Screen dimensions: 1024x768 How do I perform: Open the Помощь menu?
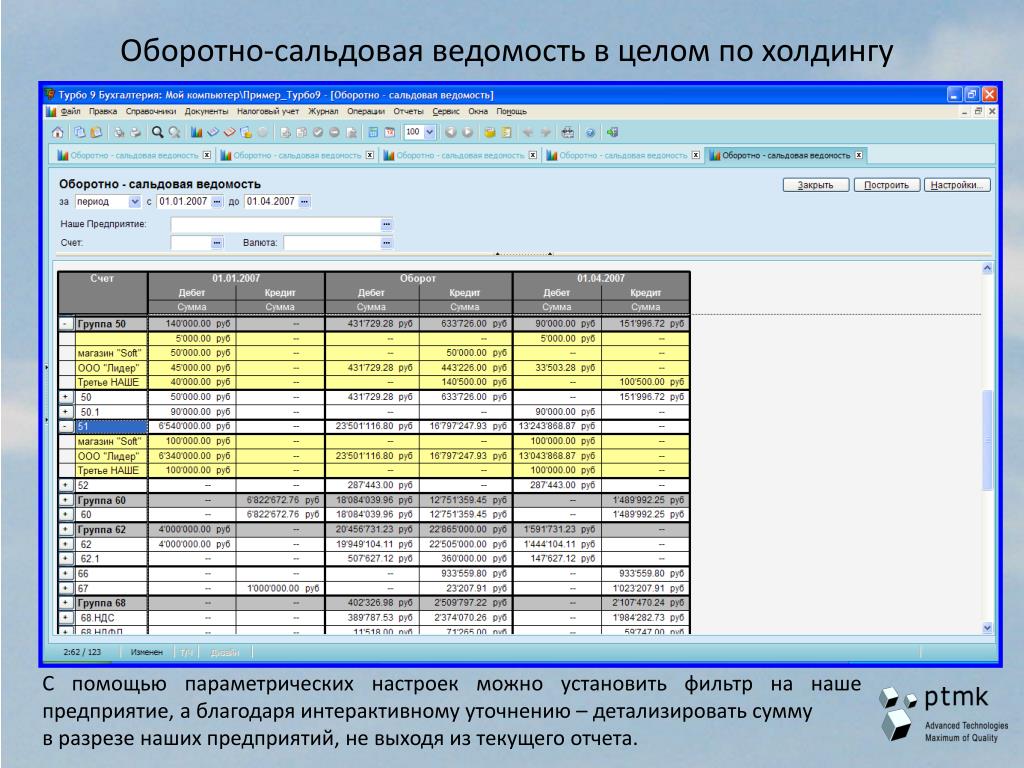(x=511, y=112)
